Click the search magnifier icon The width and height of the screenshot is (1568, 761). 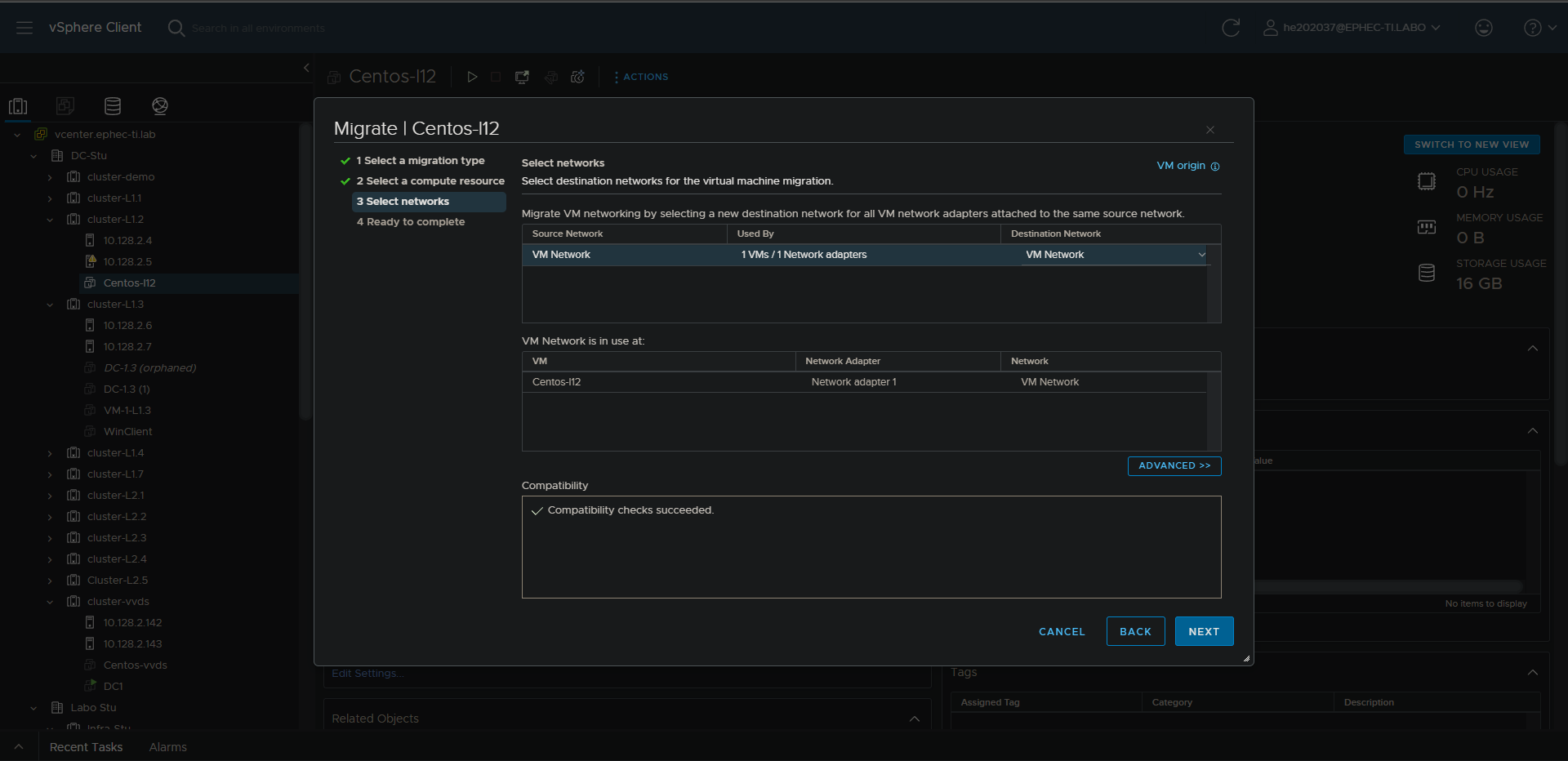point(176,28)
